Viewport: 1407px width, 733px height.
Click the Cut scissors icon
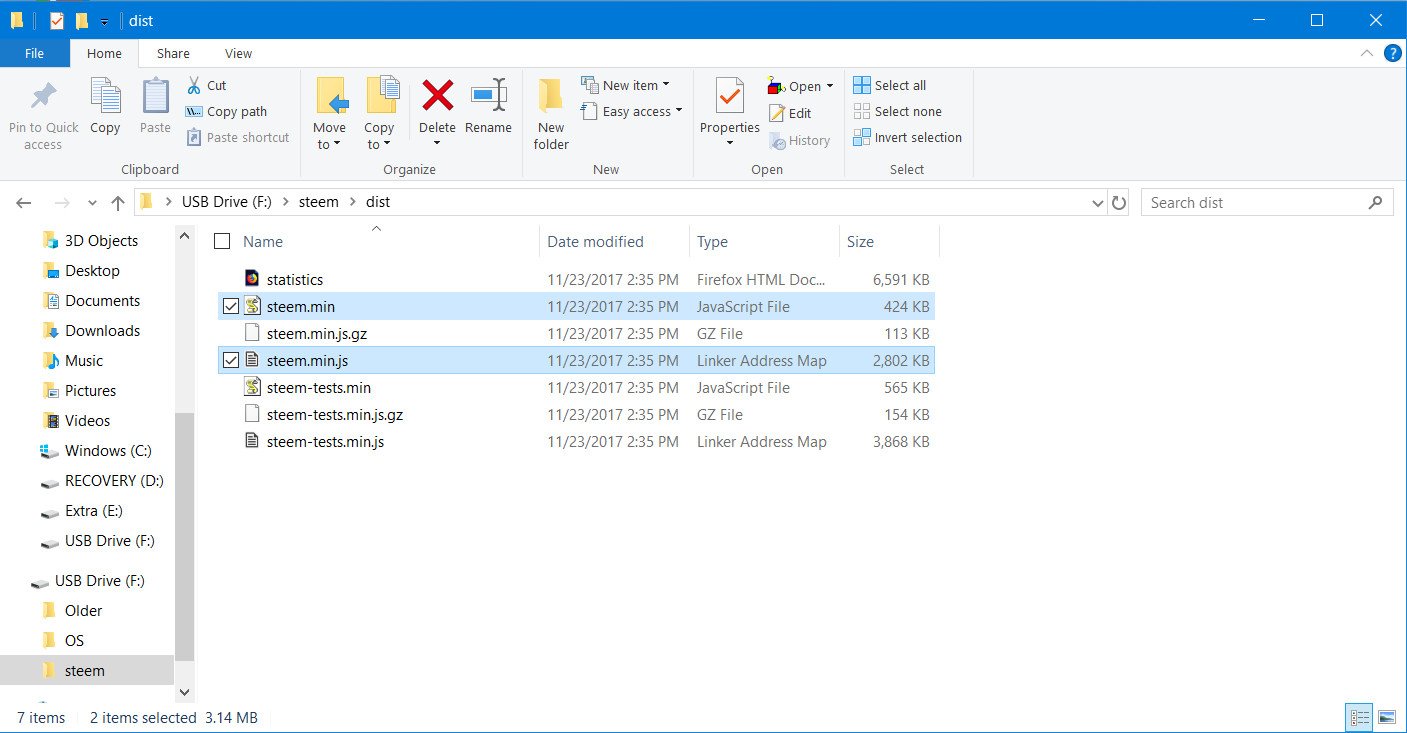(194, 86)
